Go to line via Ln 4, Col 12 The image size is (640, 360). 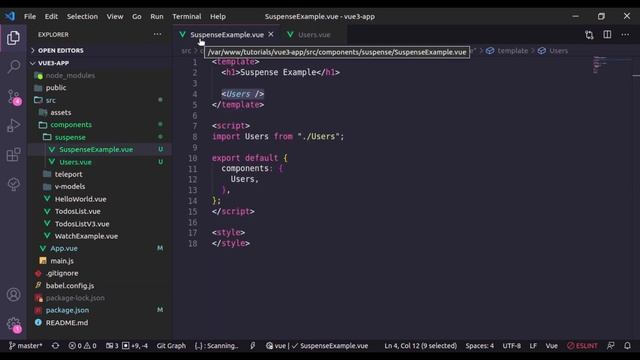coord(420,346)
